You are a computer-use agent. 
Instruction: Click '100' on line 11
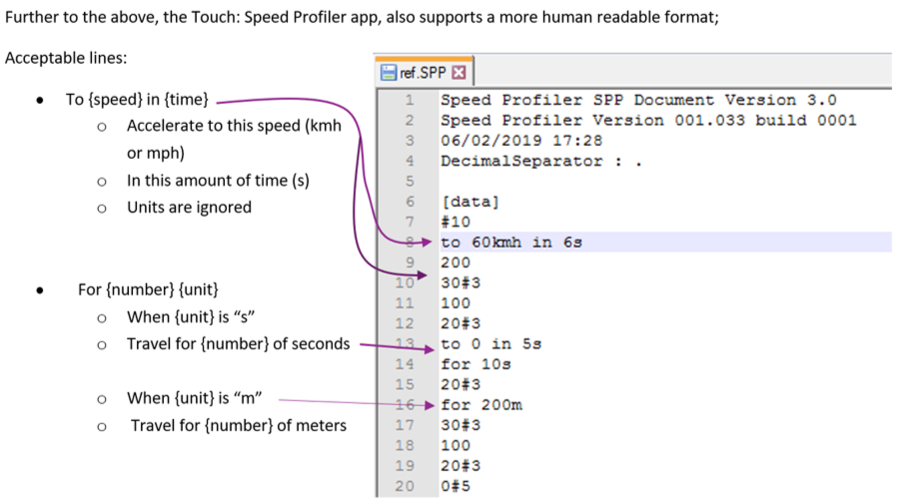[455, 303]
